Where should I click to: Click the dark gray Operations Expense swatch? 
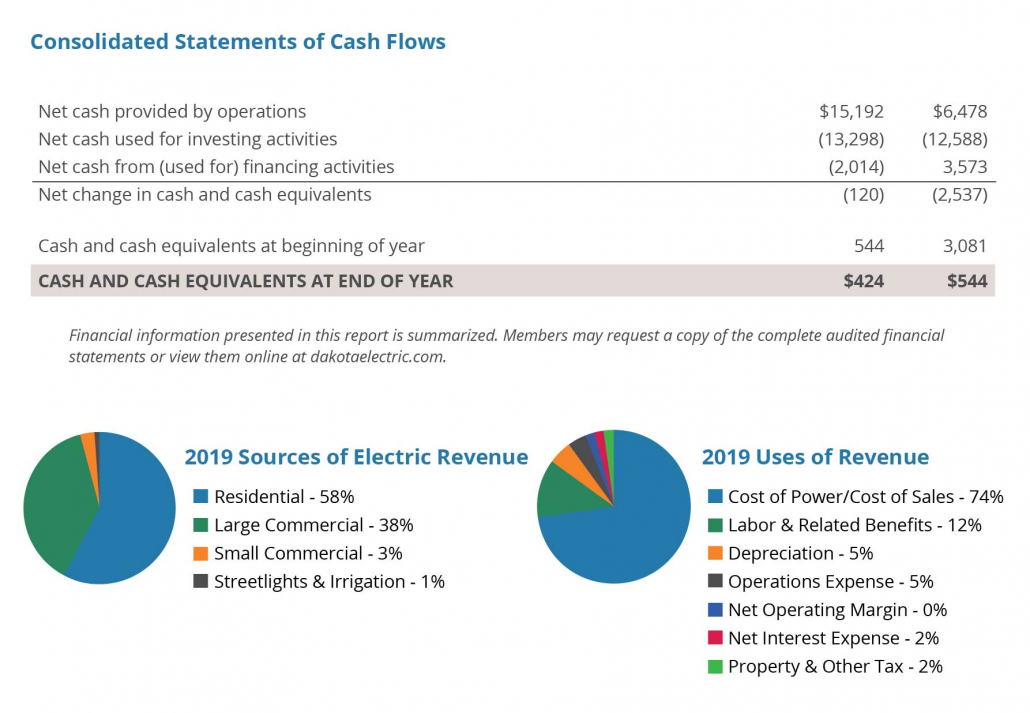[x=715, y=582]
